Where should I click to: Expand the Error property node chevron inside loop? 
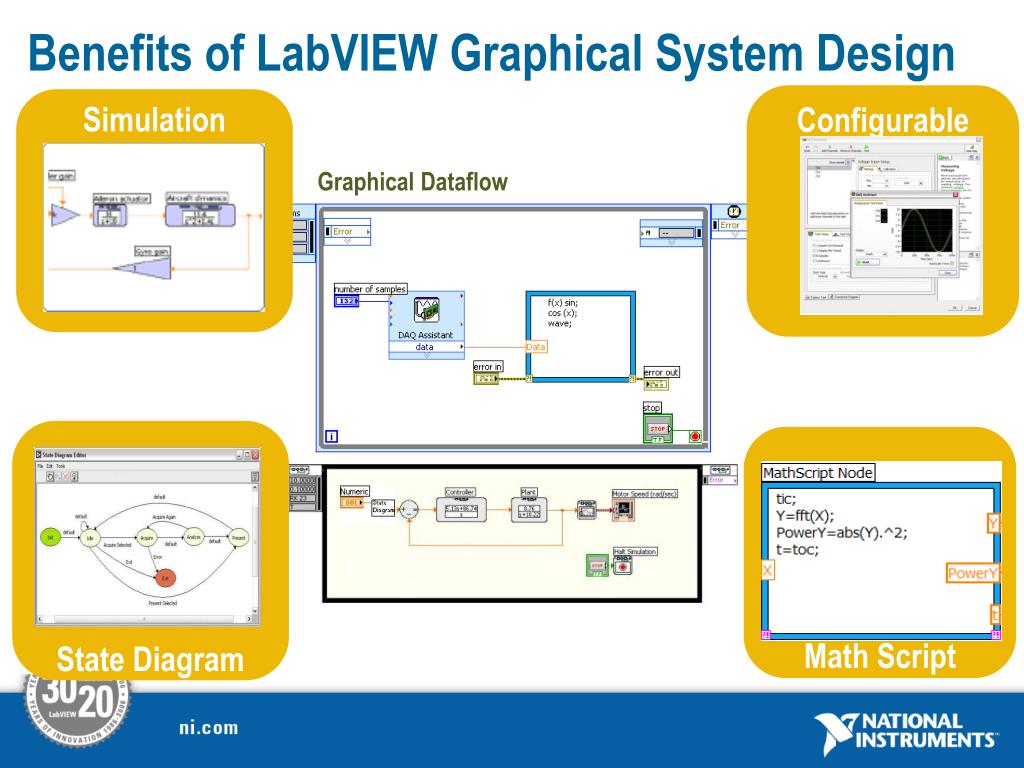pos(347,241)
